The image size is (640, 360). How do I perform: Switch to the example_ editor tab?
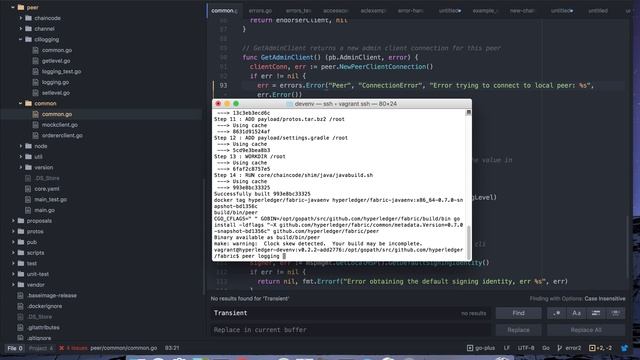pyautogui.click(x=485, y=11)
